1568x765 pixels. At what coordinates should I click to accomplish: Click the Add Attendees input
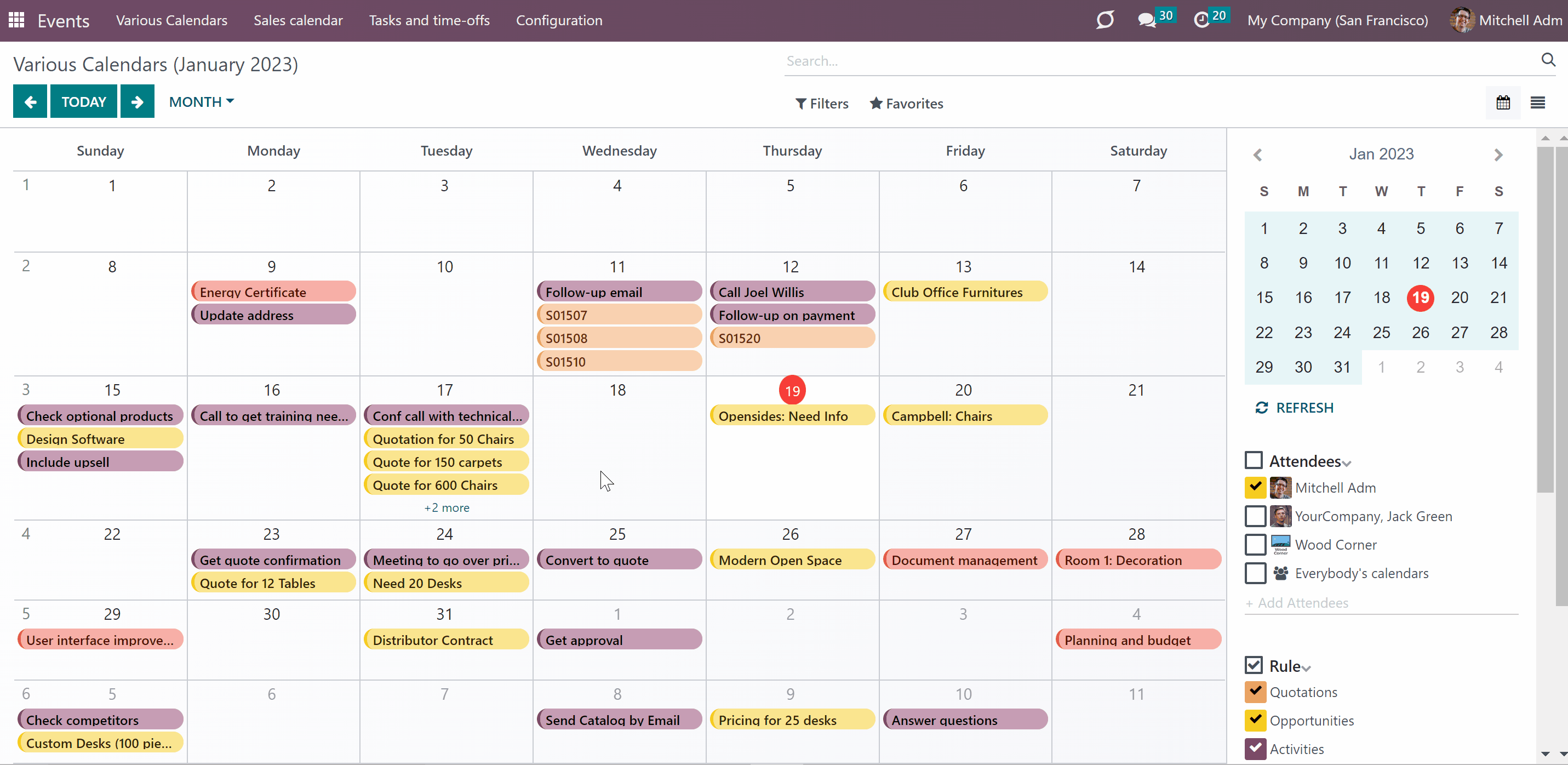tap(1381, 602)
